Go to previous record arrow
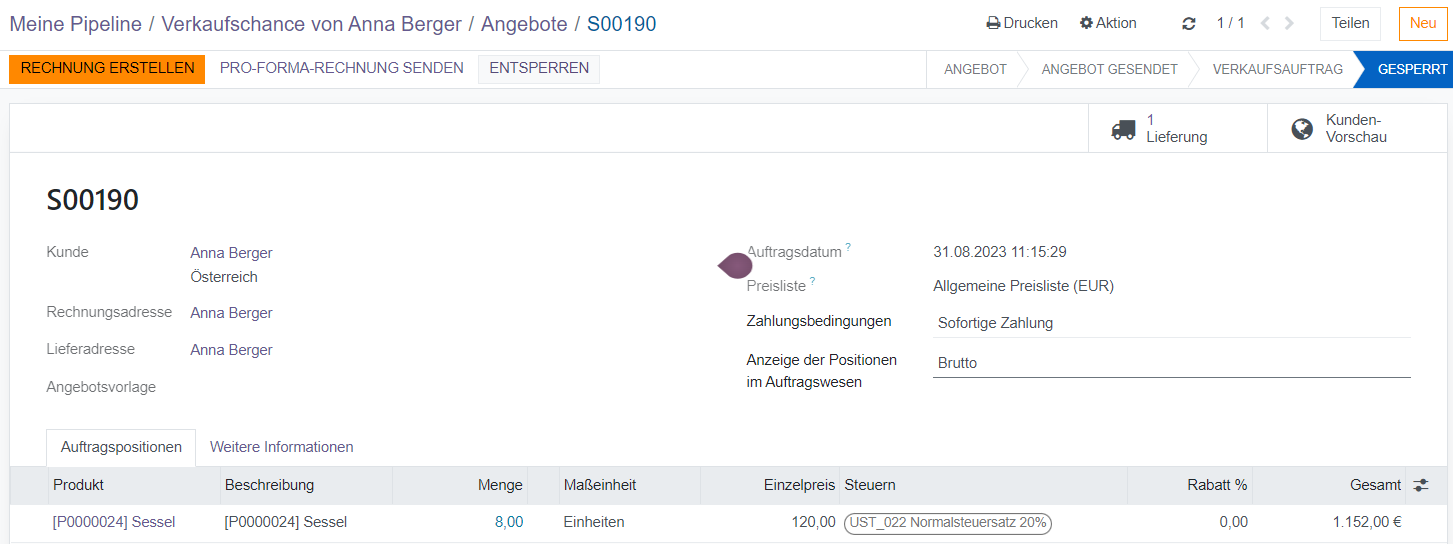 tap(1265, 23)
